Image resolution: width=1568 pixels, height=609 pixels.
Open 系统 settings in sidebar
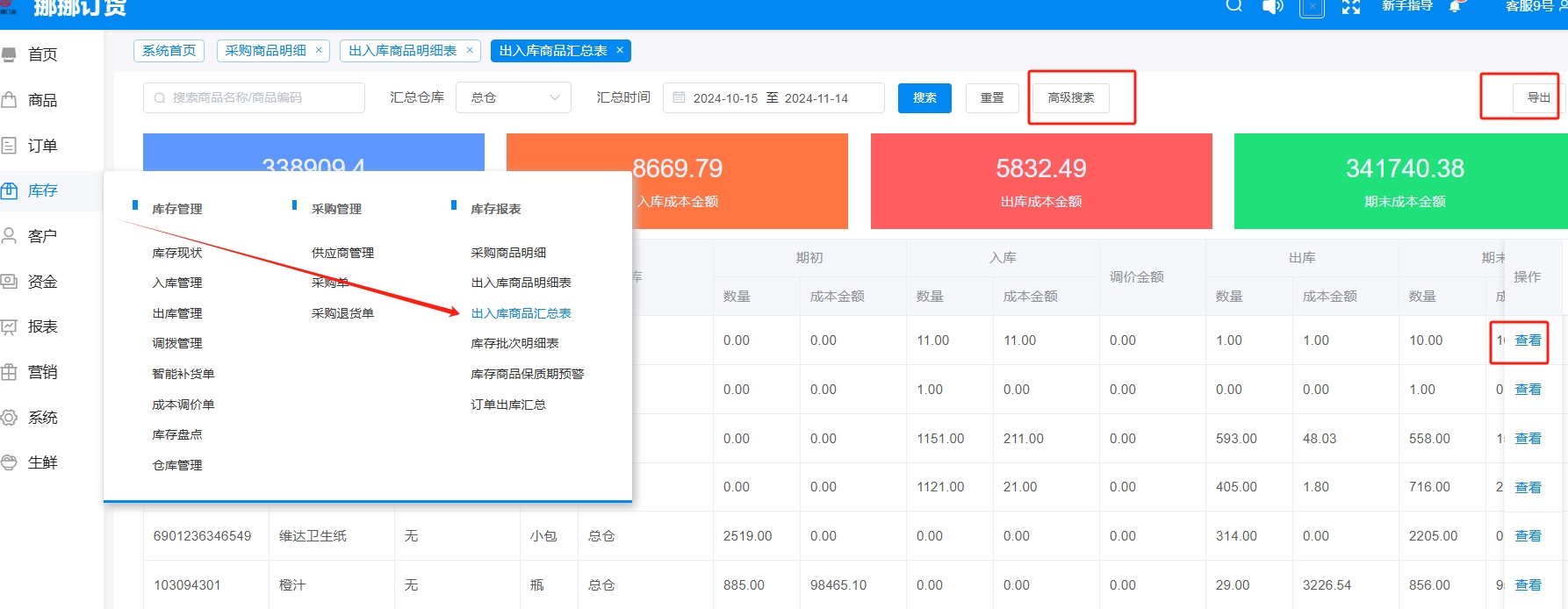pyautogui.click(x=41, y=418)
